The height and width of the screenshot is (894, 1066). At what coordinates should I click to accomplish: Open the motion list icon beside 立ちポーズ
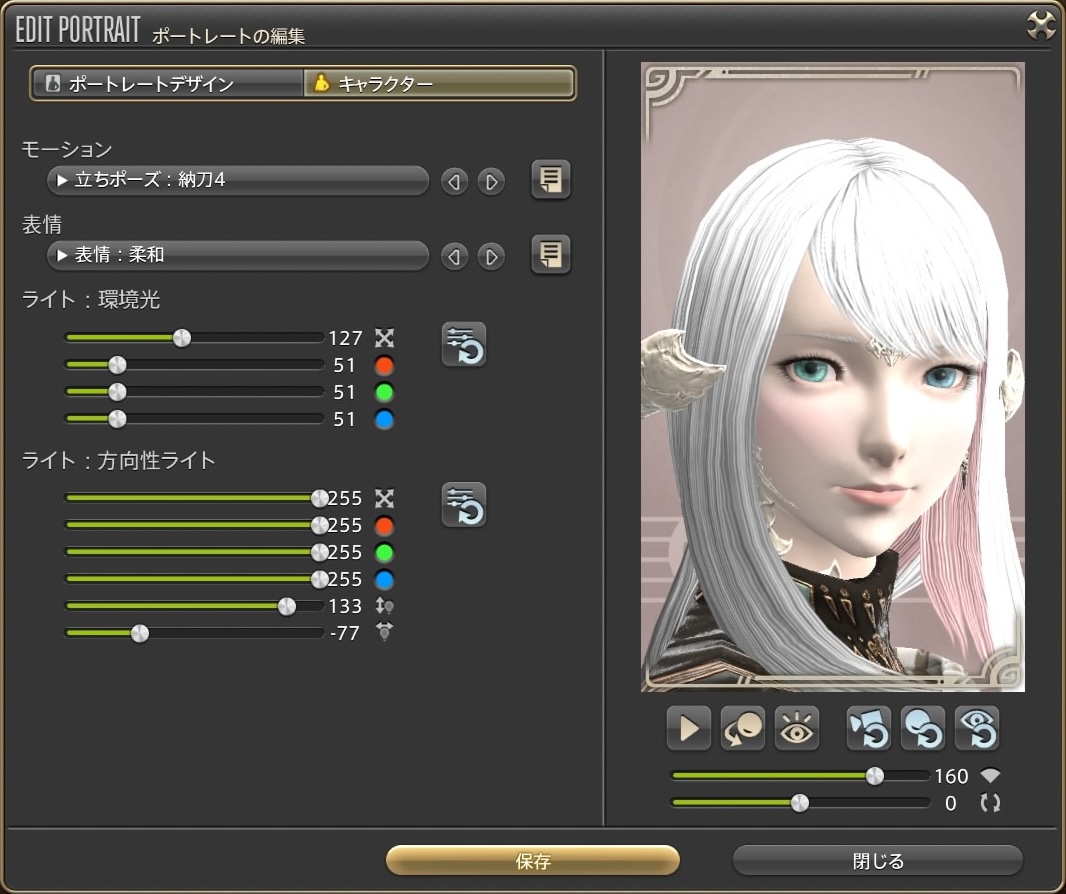[x=550, y=181]
